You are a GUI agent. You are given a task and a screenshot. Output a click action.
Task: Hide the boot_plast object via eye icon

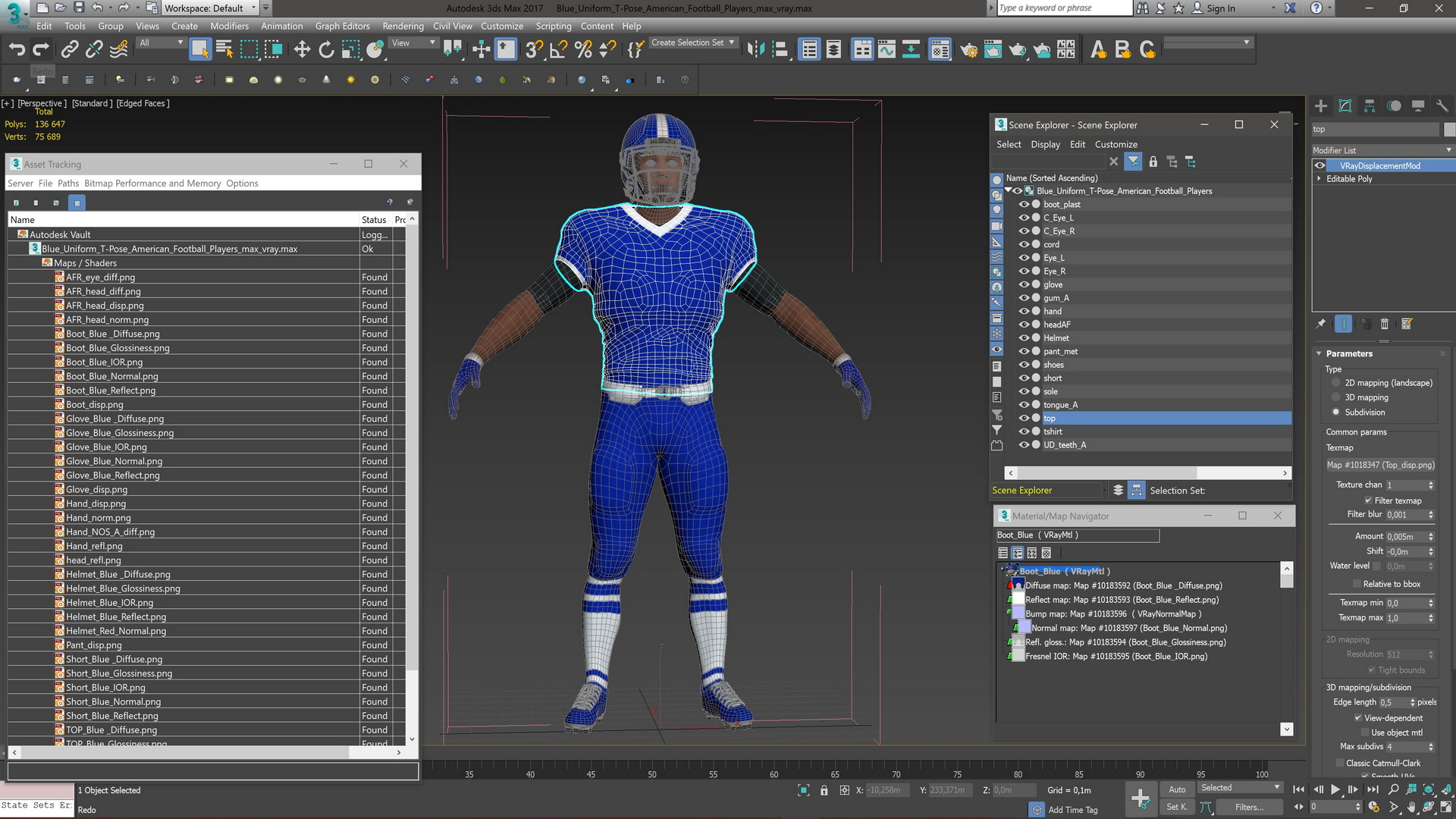[x=1024, y=205]
